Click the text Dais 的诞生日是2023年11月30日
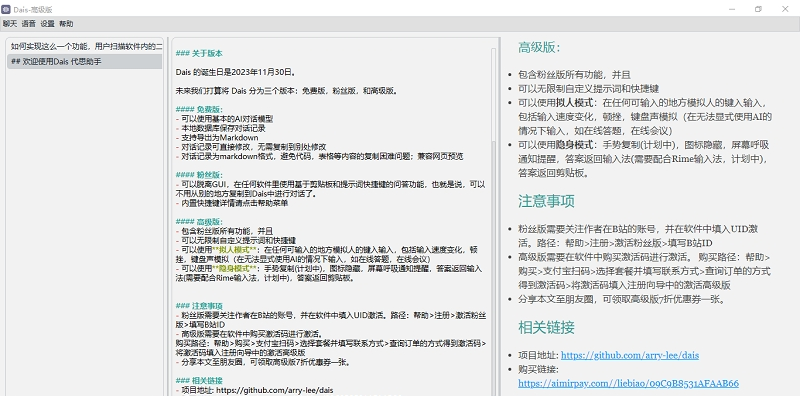The image size is (804, 396). 236,72
